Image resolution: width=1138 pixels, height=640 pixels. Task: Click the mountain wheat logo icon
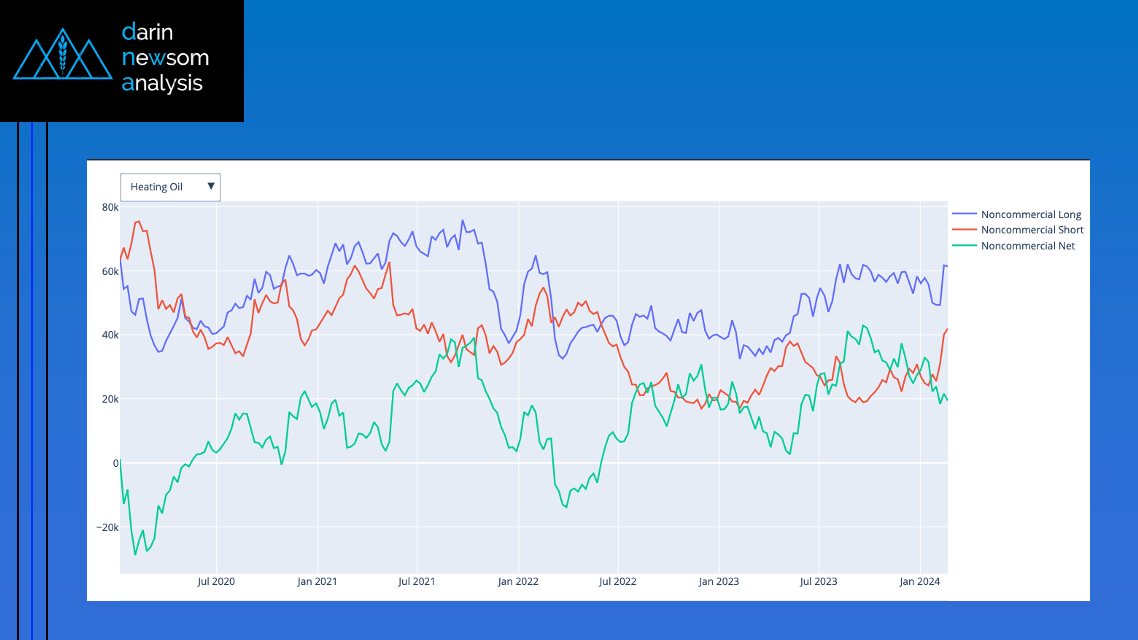point(62,58)
